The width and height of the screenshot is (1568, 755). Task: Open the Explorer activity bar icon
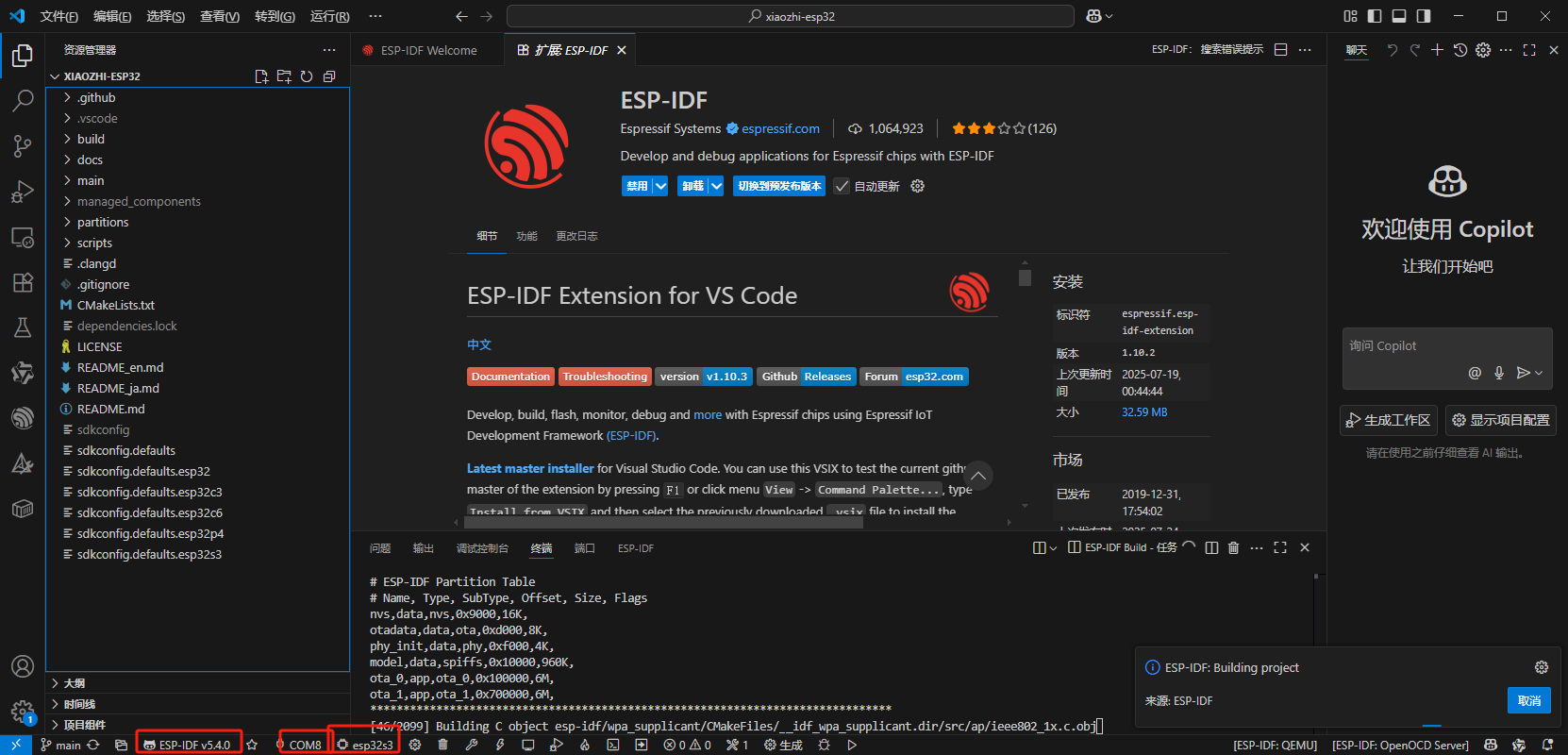23,56
